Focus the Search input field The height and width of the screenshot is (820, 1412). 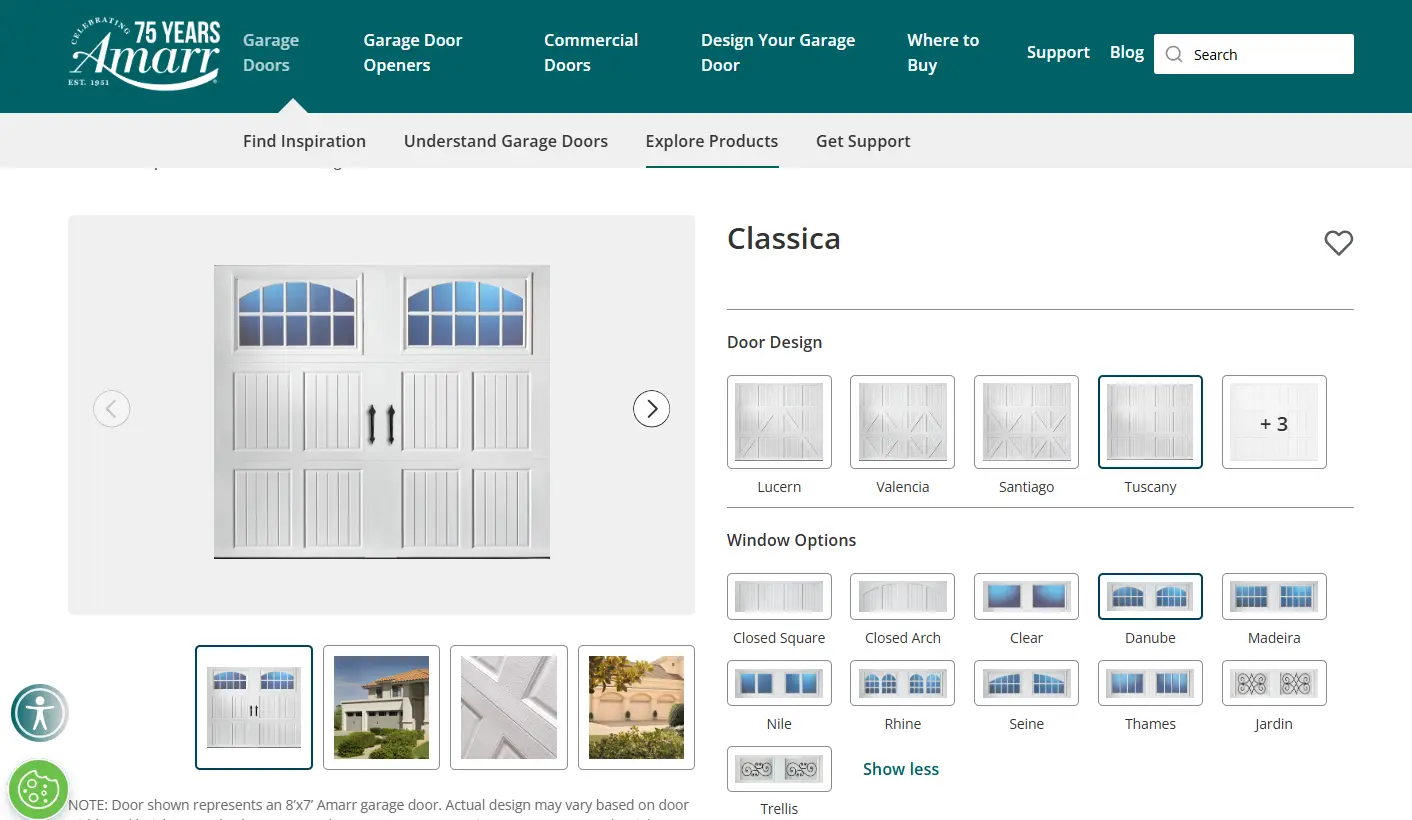[1254, 54]
